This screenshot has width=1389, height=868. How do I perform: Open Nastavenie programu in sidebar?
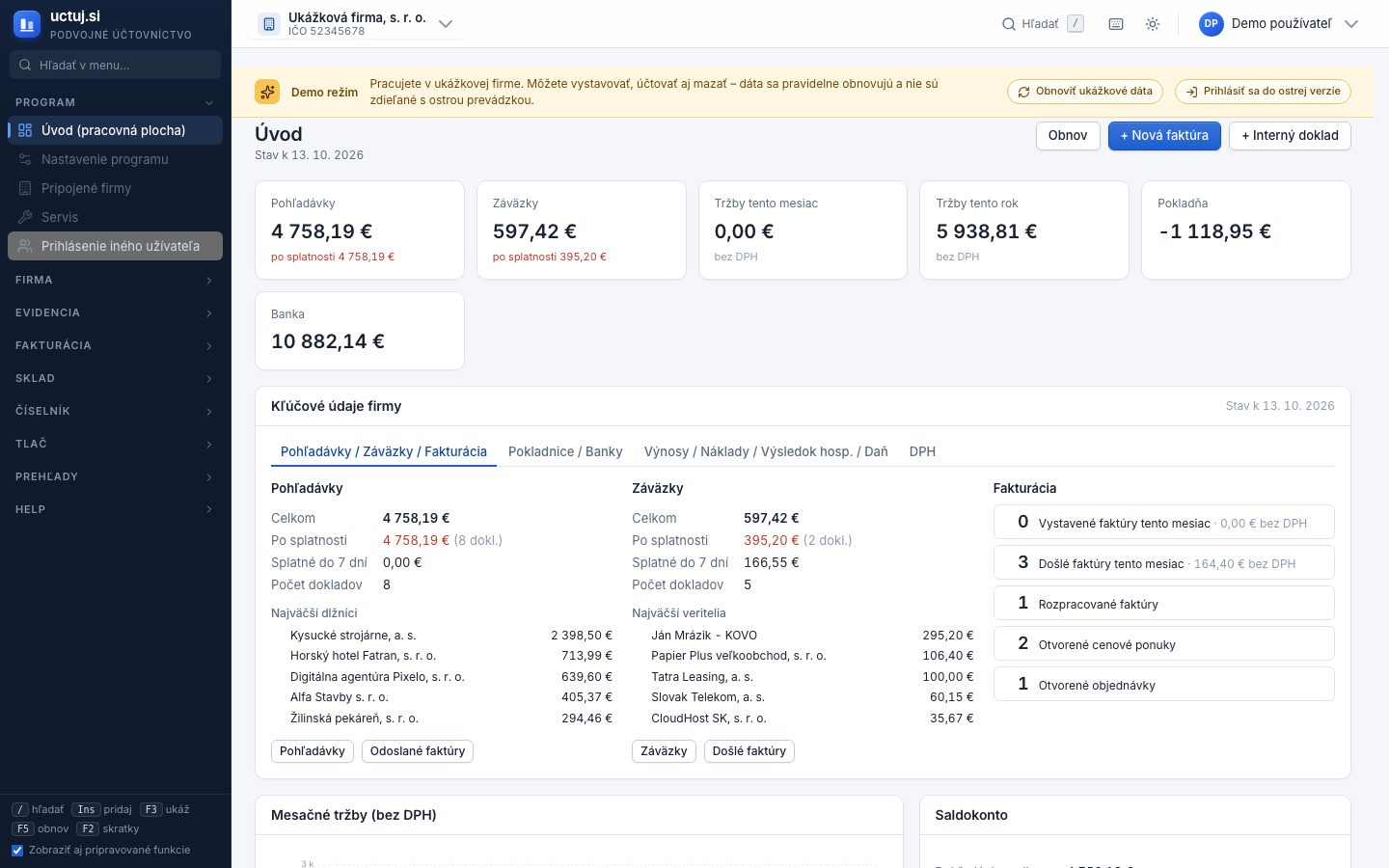[116, 159]
